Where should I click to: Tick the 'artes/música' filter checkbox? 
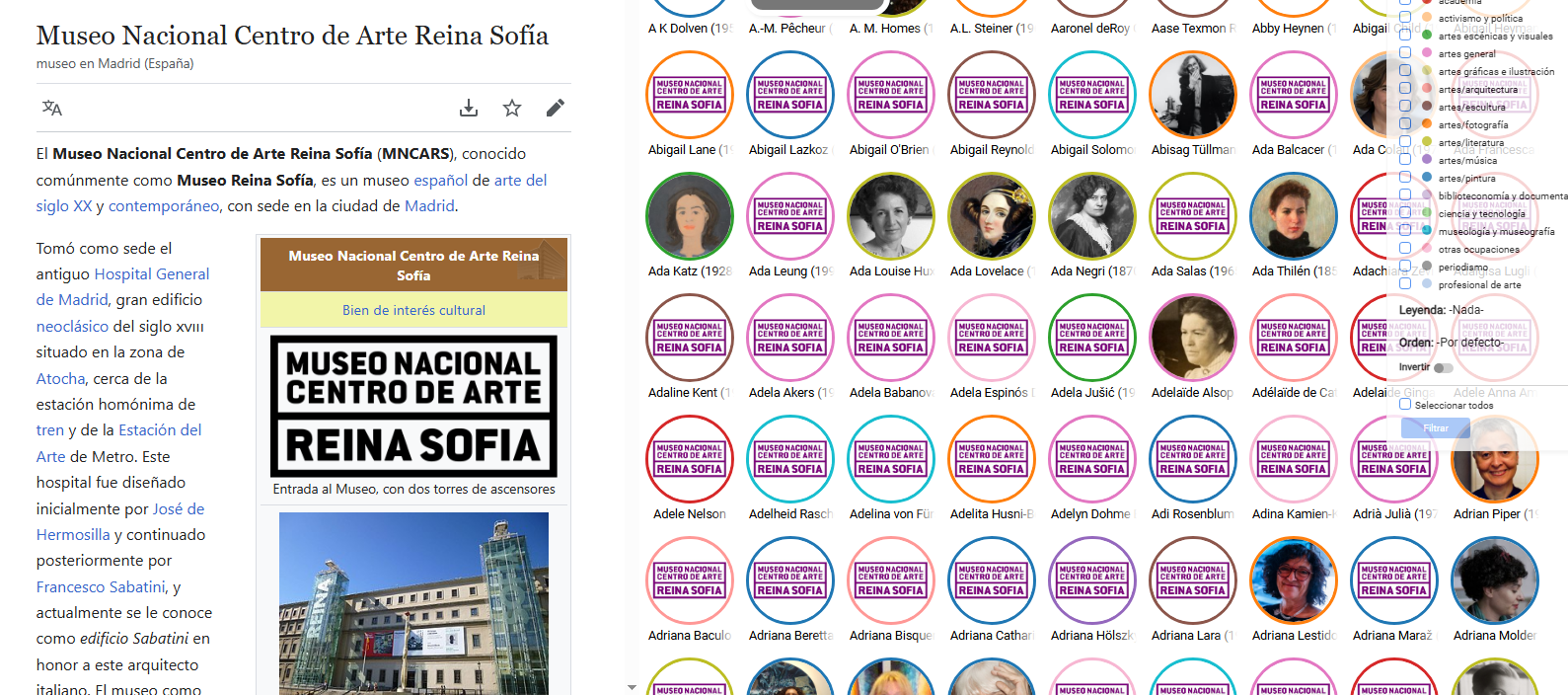1405,160
